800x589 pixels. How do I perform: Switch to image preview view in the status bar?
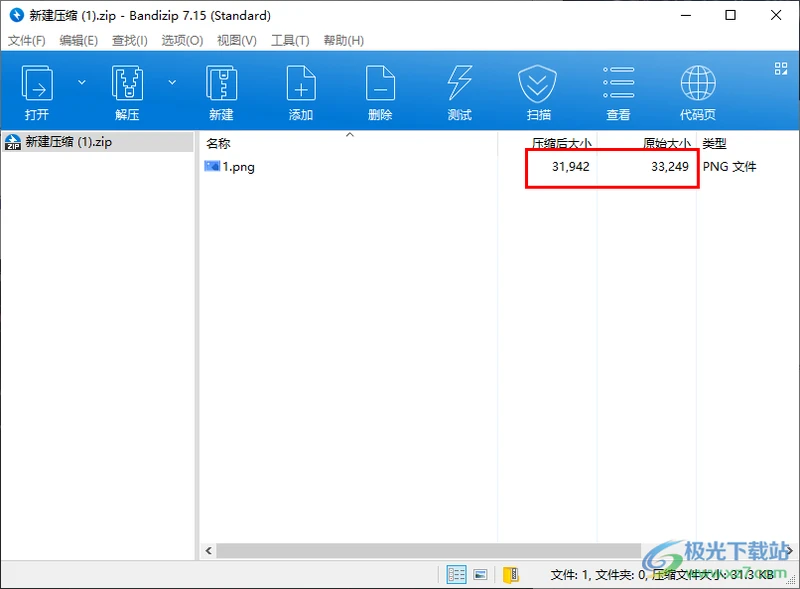[480, 575]
